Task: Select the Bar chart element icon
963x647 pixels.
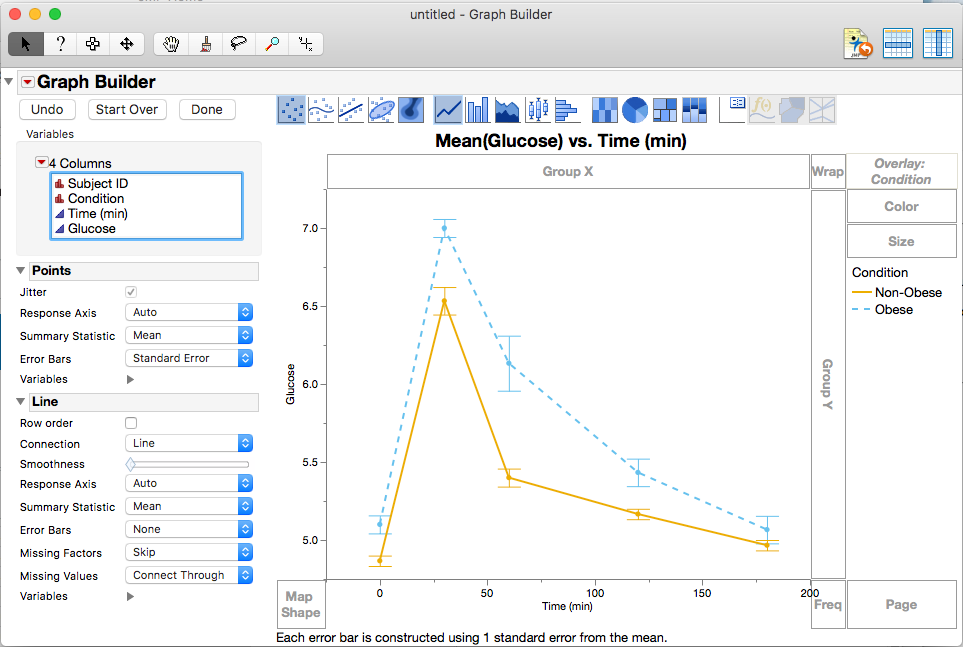Action: click(x=477, y=111)
